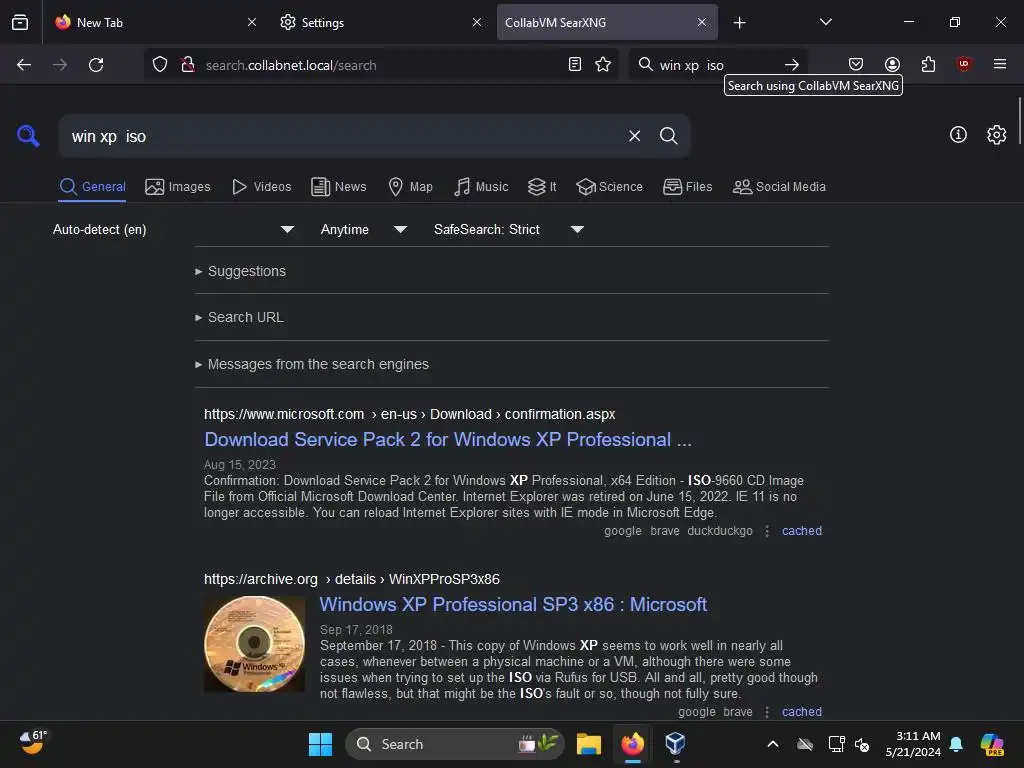Open the Copilot preview icon
This screenshot has height=768, width=1024.
click(x=992, y=744)
